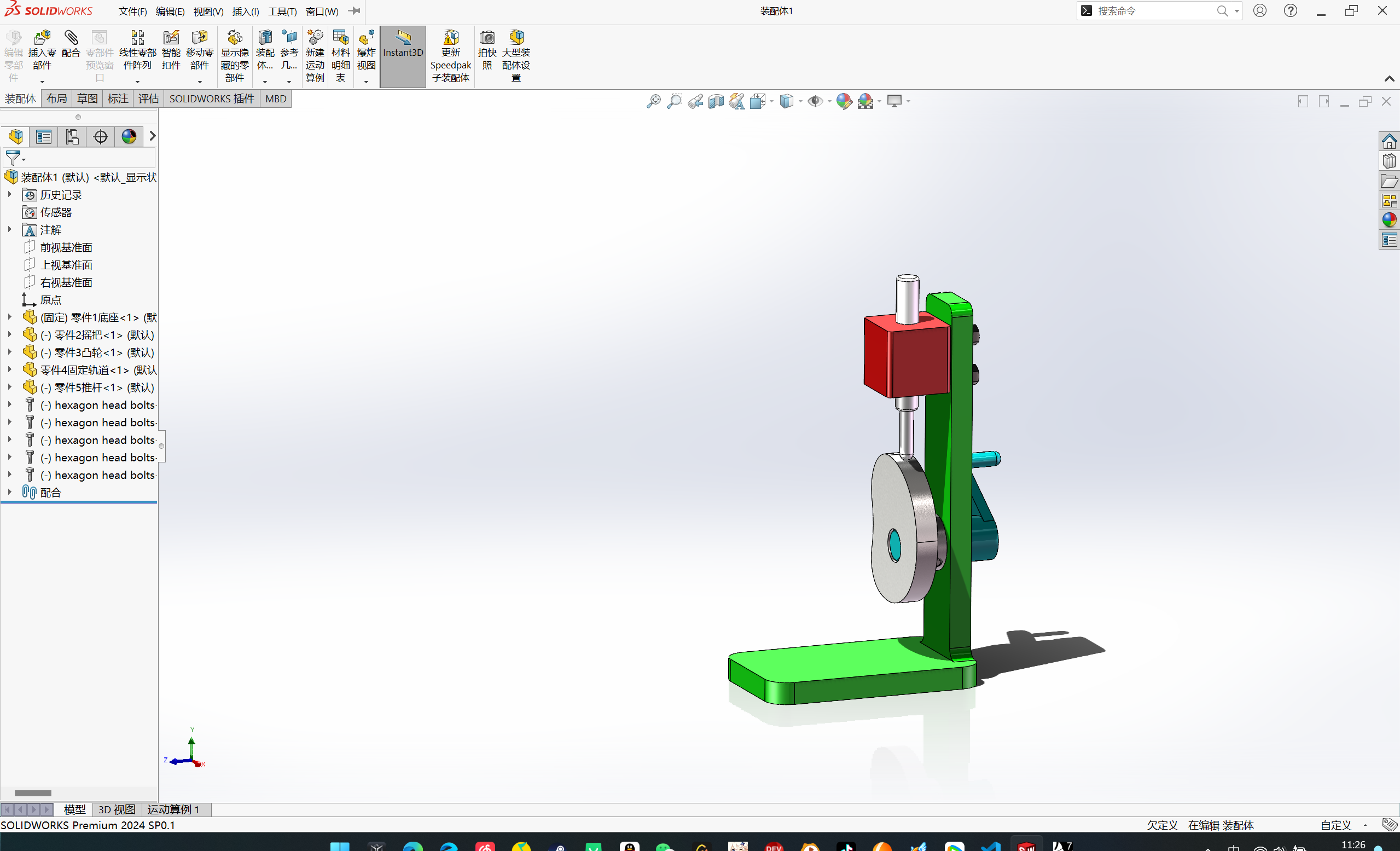Click the Exploded View (爆炸视图) icon
The height and width of the screenshot is (851, 1400).
click(x=367, y=50)
